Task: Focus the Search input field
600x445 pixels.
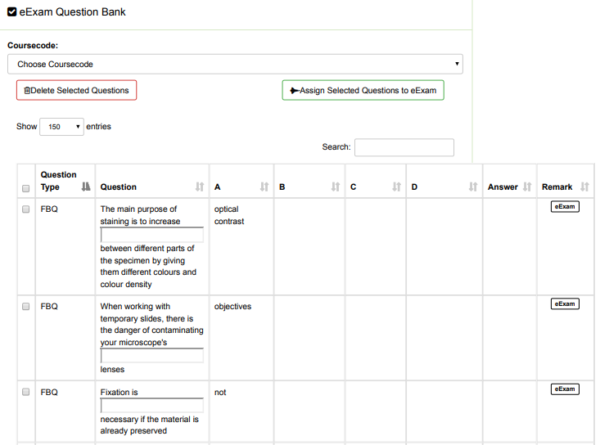Action: (404, 147)
